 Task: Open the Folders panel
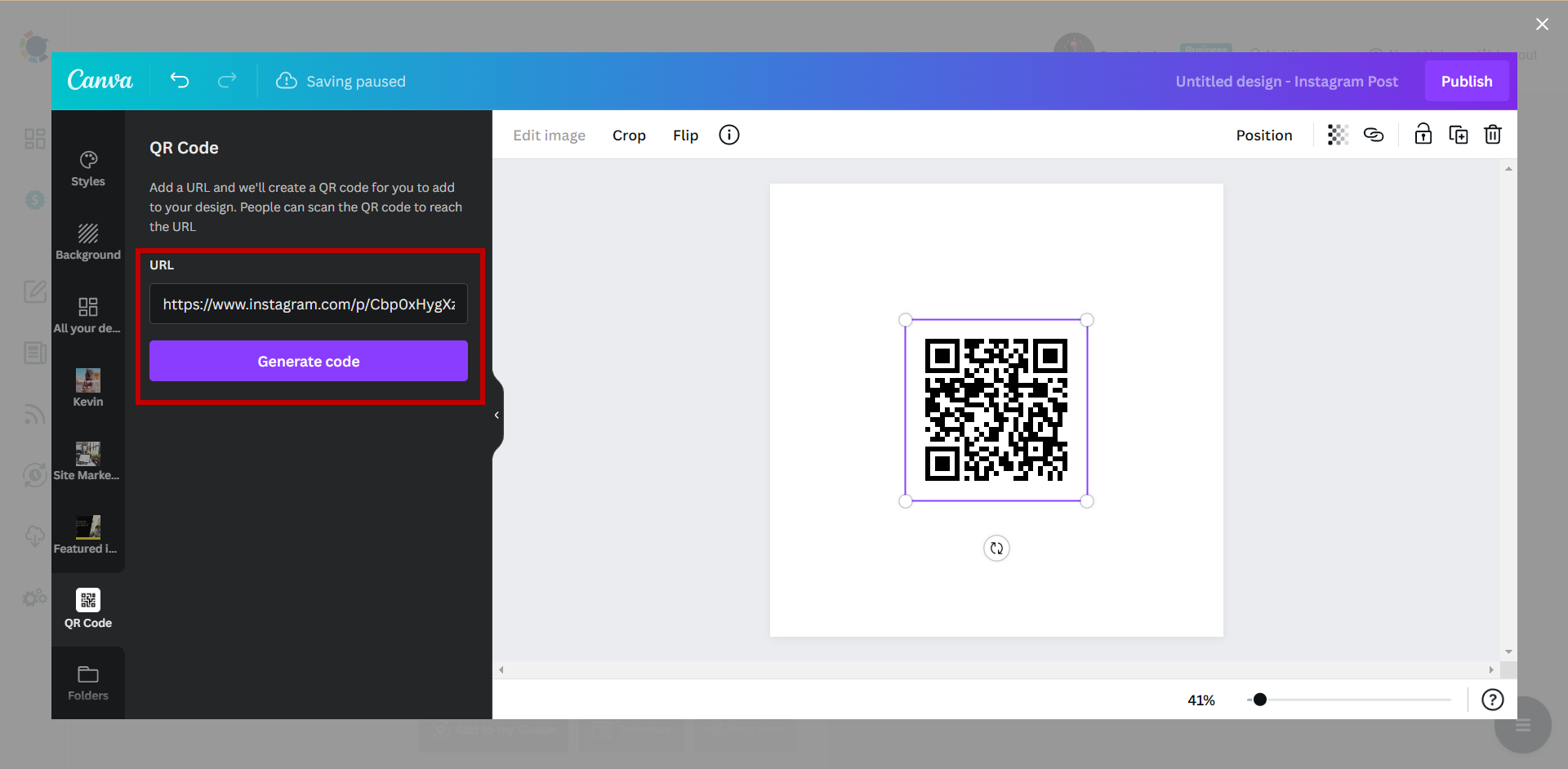tap(88, 682)
